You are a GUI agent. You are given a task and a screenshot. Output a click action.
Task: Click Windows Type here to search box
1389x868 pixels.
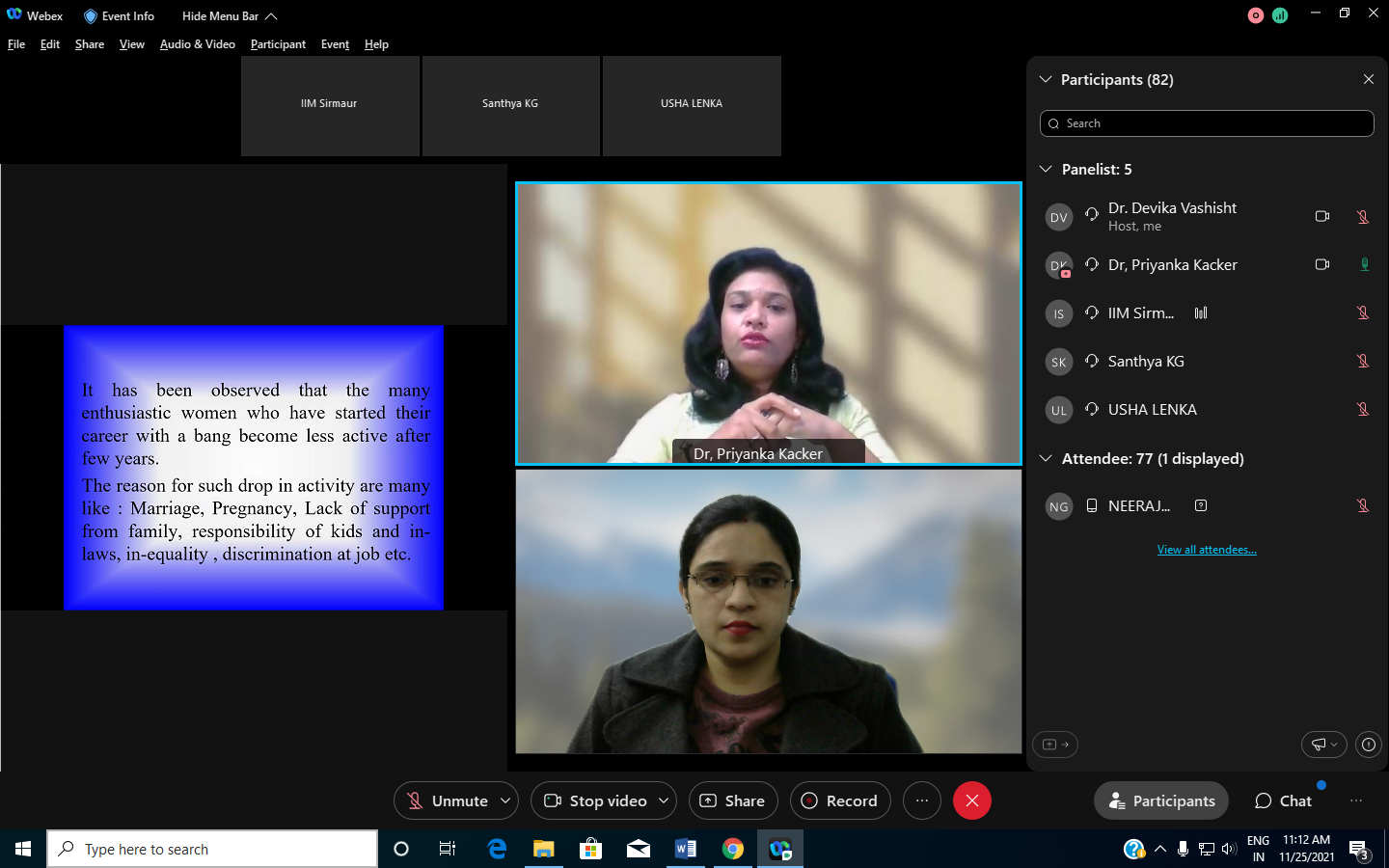coord(212,849)
